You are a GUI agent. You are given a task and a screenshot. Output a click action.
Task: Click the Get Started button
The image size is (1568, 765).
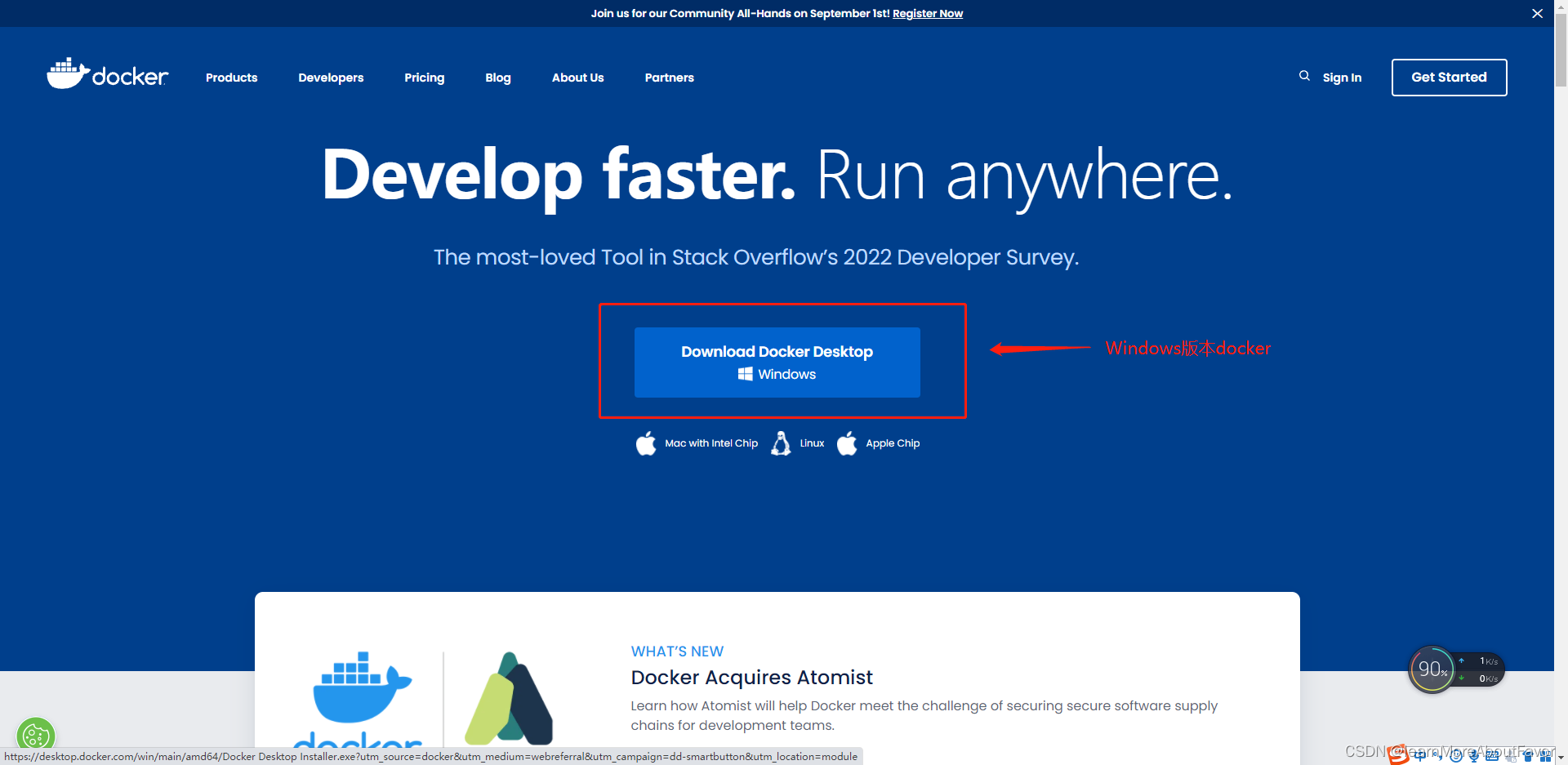pyautogui.click(x=1450, y=78)
